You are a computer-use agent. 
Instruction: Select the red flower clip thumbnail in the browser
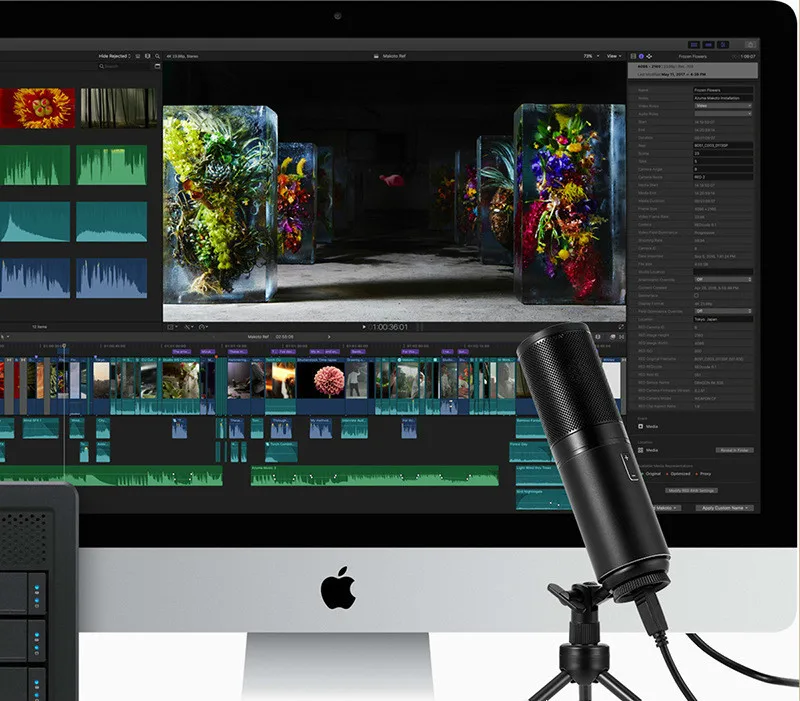(x=37, y=108)
